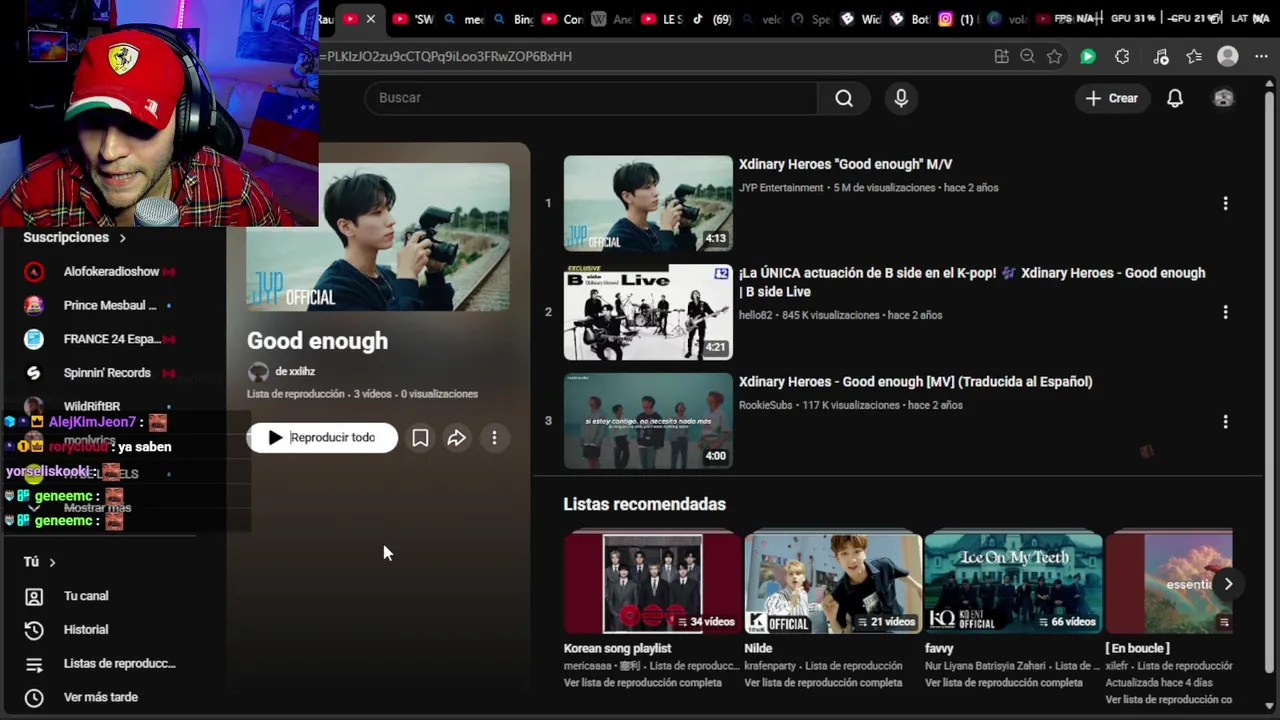Switch to the 'SW YouTube tab

point(413,19)
